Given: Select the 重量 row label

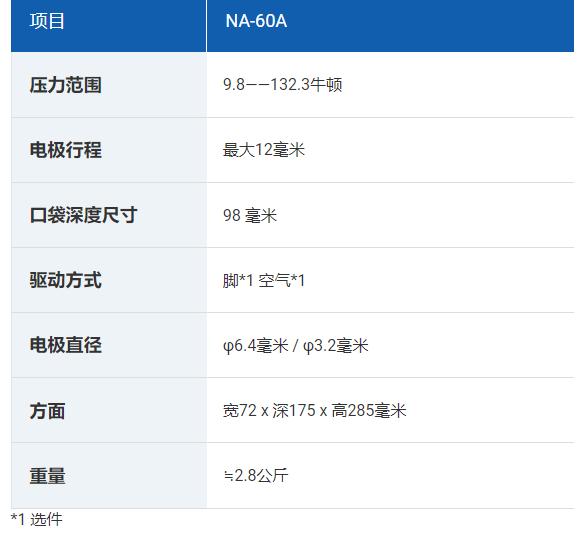Looking at the screenshot, I should click(x=48, y=476).
